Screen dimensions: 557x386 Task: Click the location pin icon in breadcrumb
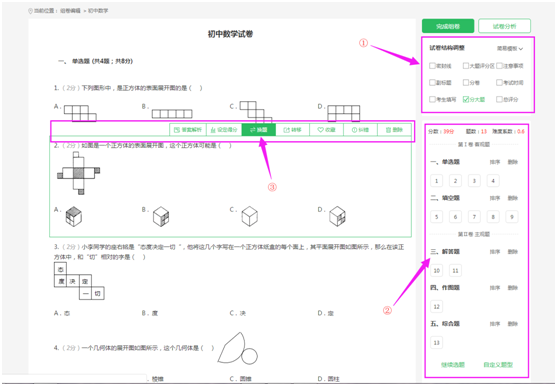pos(30,11)
